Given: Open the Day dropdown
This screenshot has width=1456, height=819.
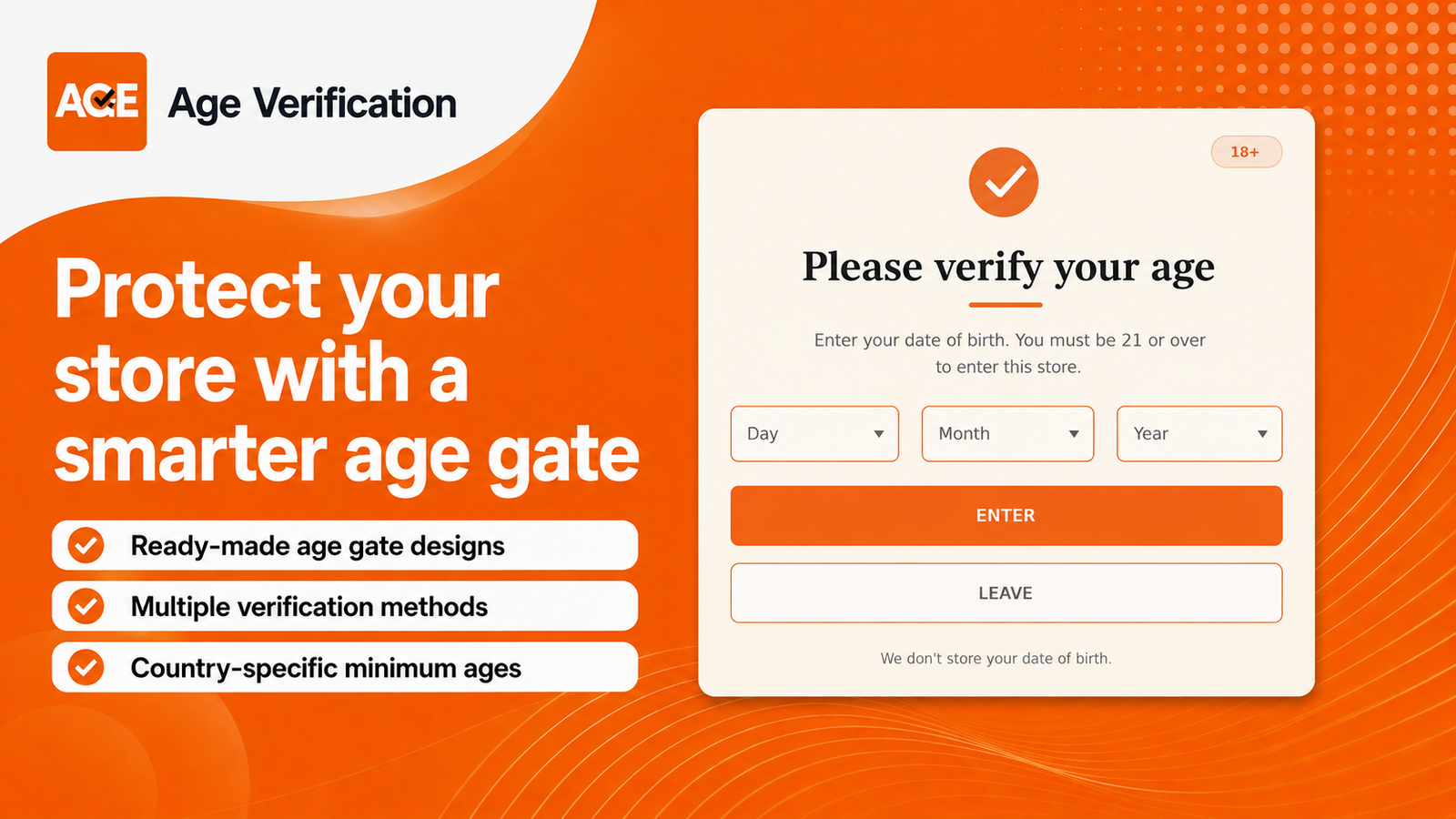Looking at the screenshot, I should (x=814, y=434).
